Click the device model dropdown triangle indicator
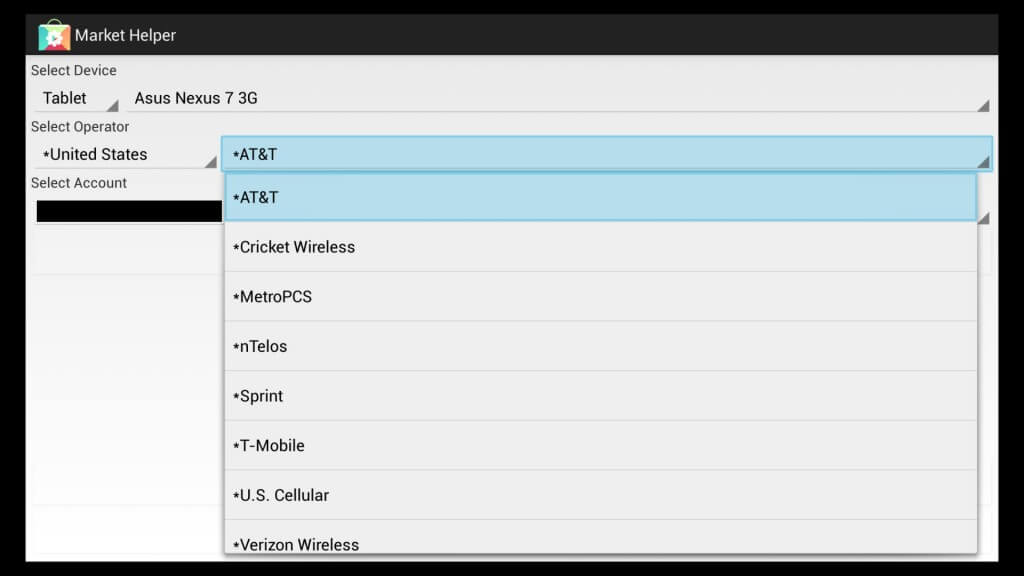This screenshot has width=1024, height=576. (984, 106)
